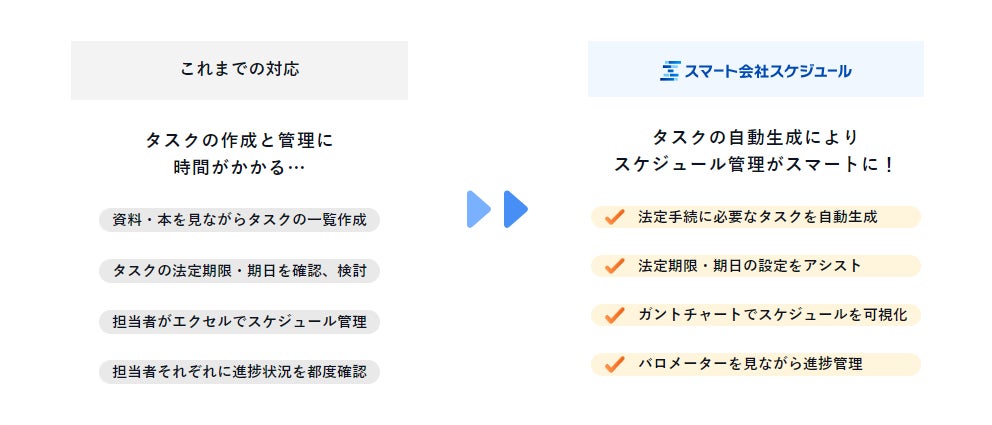
Task: Click the 担当者それぞれに進捗状況を都度確認 pill
Action: [239, 372]
